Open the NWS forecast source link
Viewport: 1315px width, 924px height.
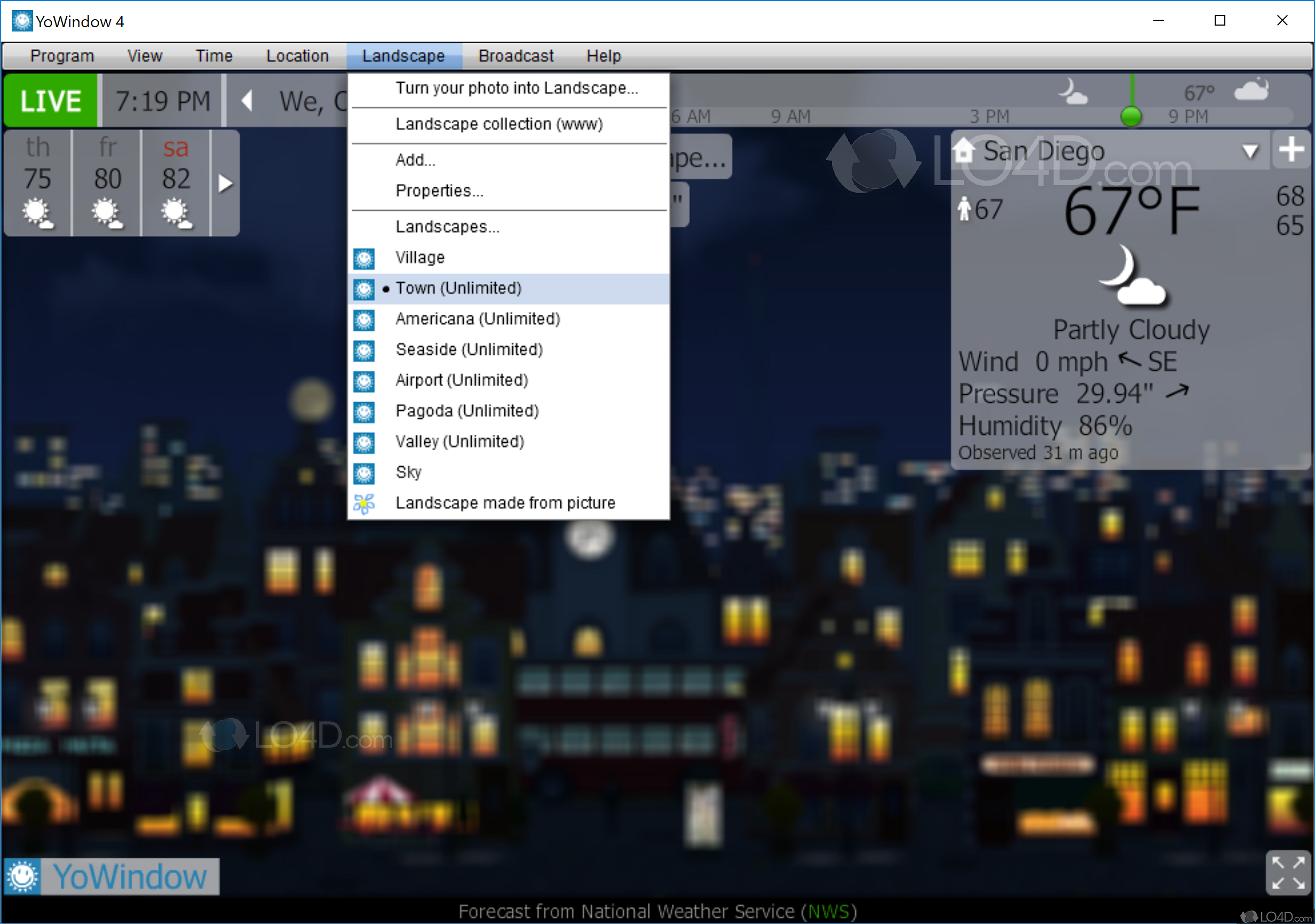828,911
